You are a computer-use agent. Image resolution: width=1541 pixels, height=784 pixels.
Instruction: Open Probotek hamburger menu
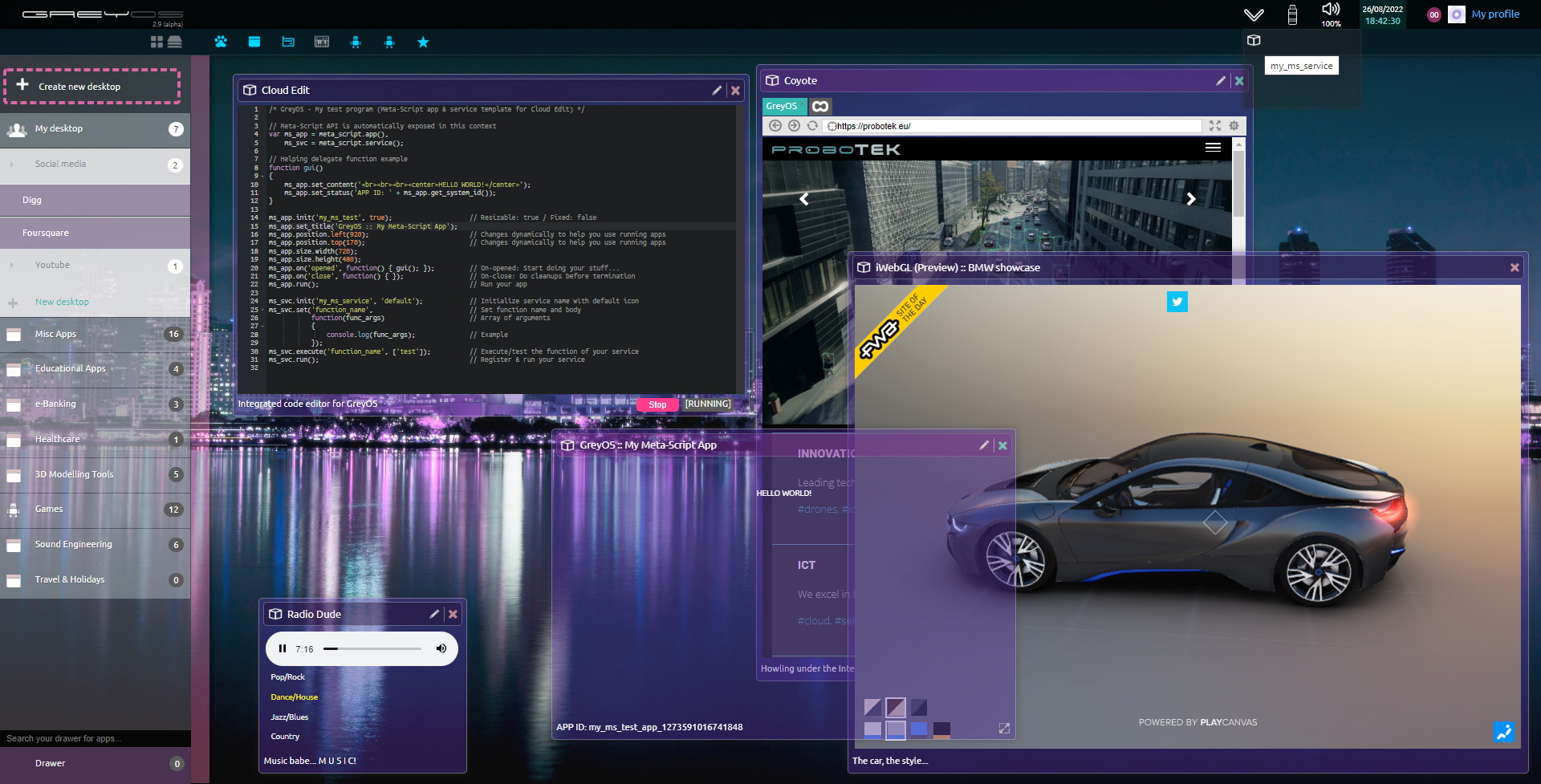(x=1213, y=148)
